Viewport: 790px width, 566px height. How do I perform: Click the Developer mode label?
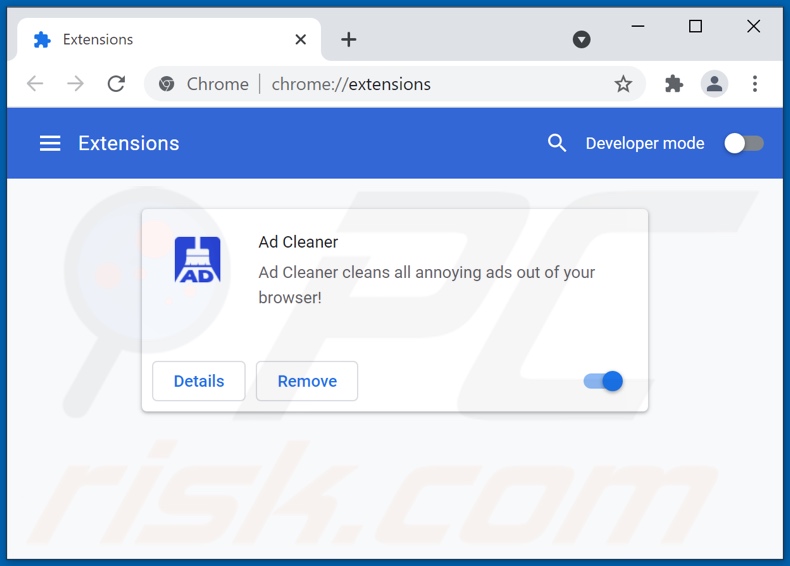click(645, 144)
